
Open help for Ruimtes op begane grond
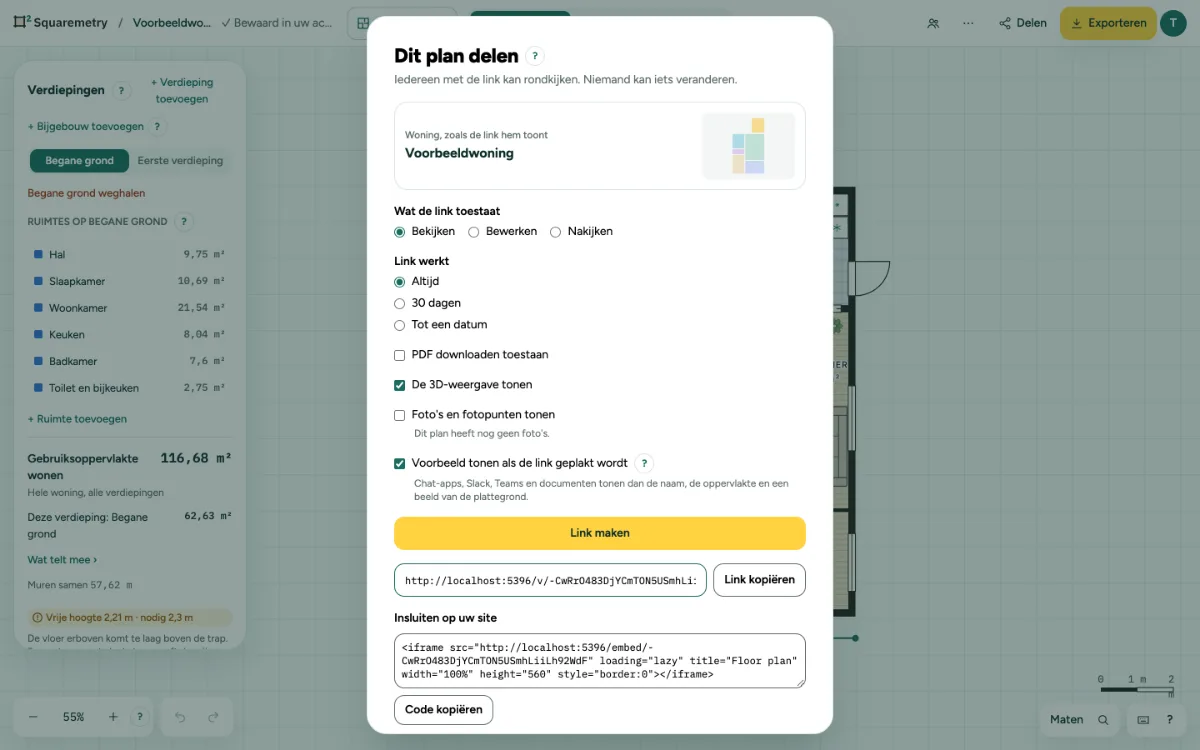[x=184, y=222]
